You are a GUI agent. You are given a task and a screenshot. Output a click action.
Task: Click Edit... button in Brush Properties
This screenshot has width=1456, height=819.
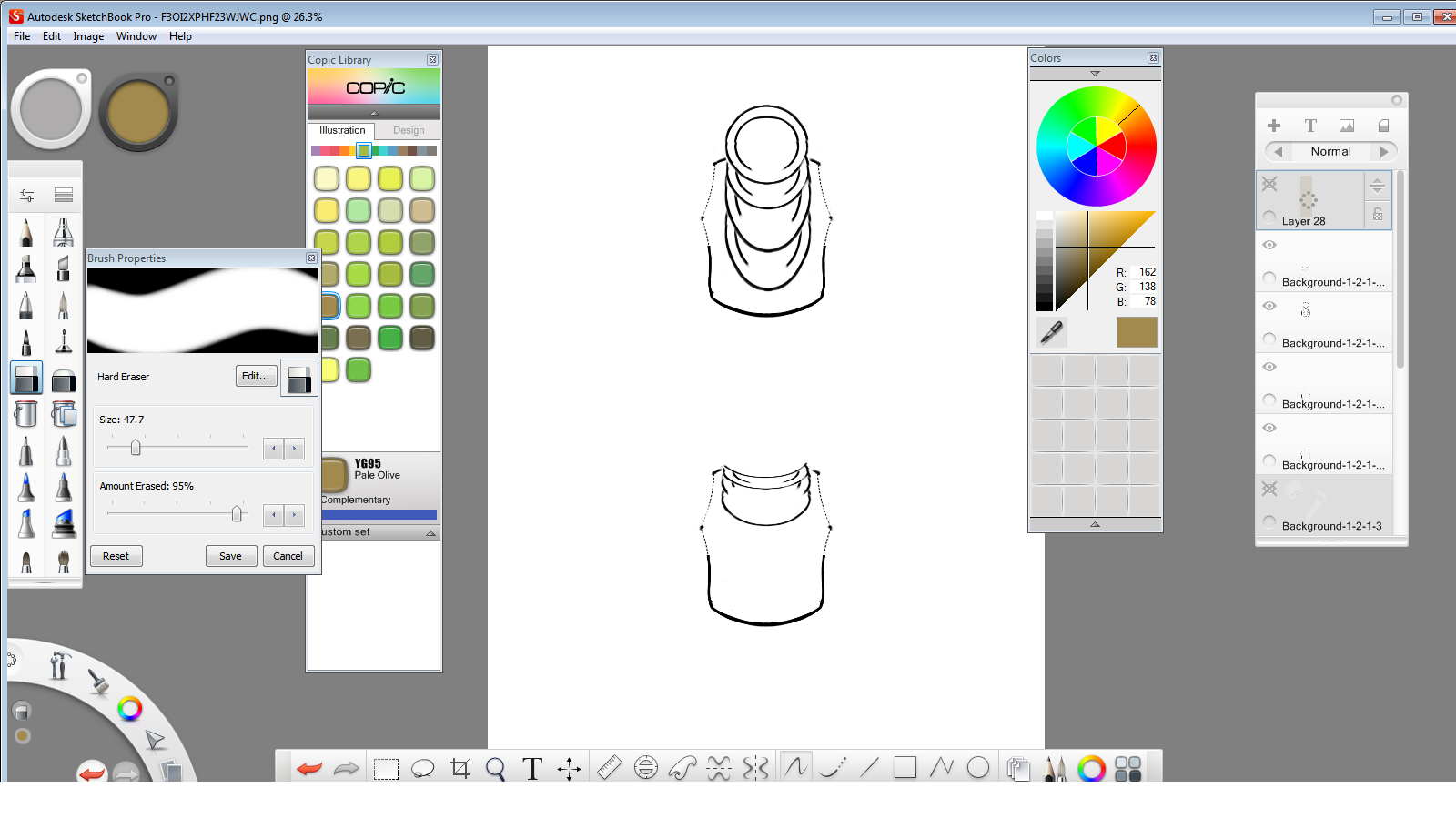(x=256, y=376)
